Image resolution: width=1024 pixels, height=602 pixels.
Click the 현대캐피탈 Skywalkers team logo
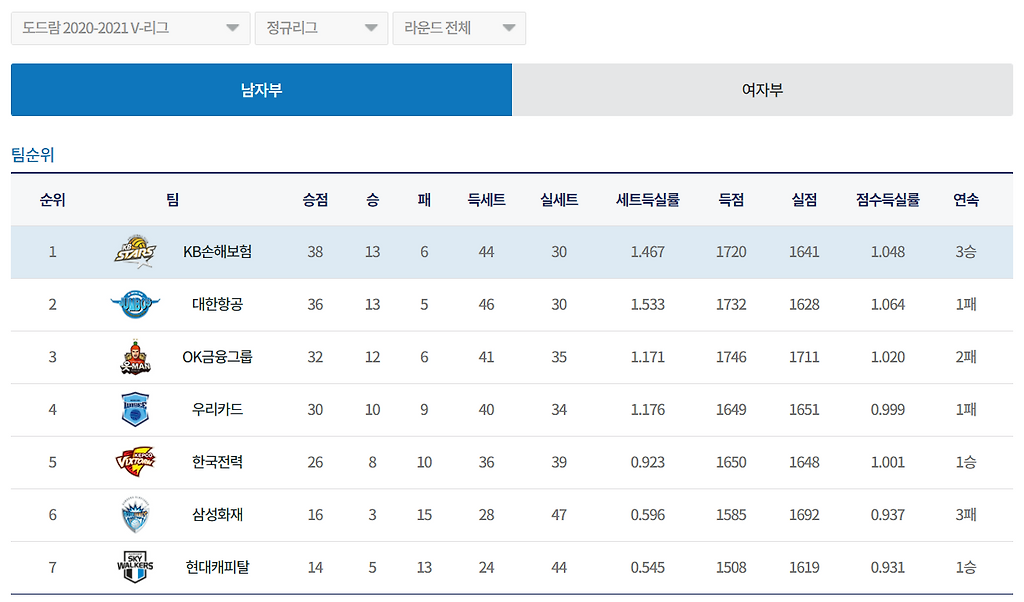click(x=135, y=567)
